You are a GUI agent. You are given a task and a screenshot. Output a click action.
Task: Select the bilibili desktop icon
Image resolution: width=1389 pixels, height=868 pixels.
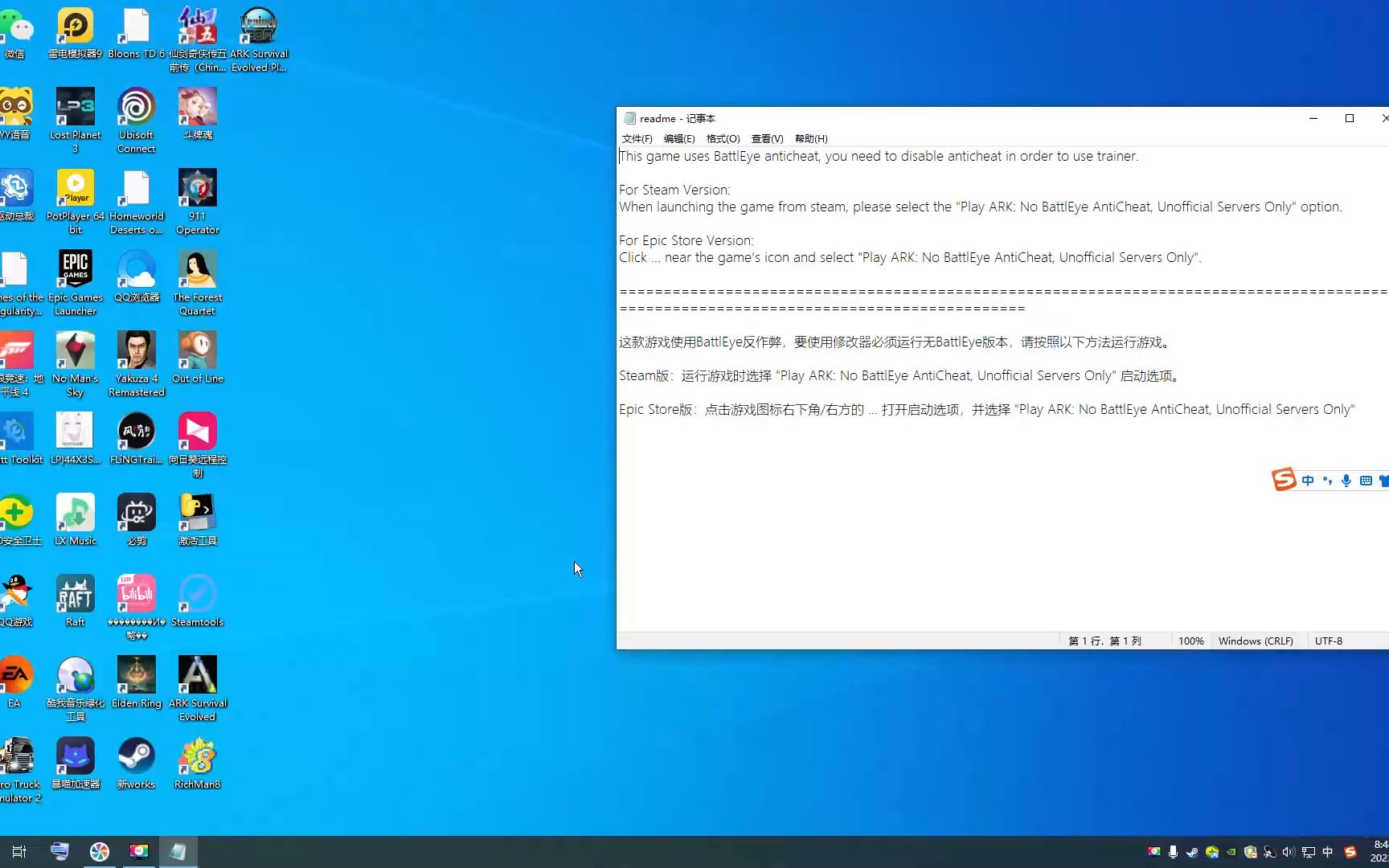point(136,608)
